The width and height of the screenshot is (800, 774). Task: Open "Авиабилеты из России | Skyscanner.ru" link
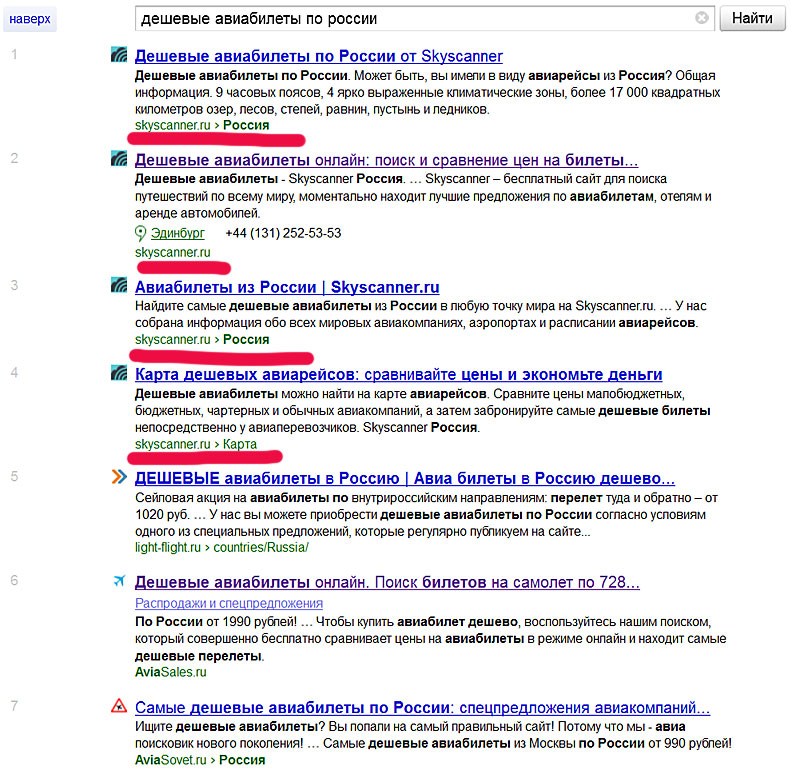click(x=286, y=286)
